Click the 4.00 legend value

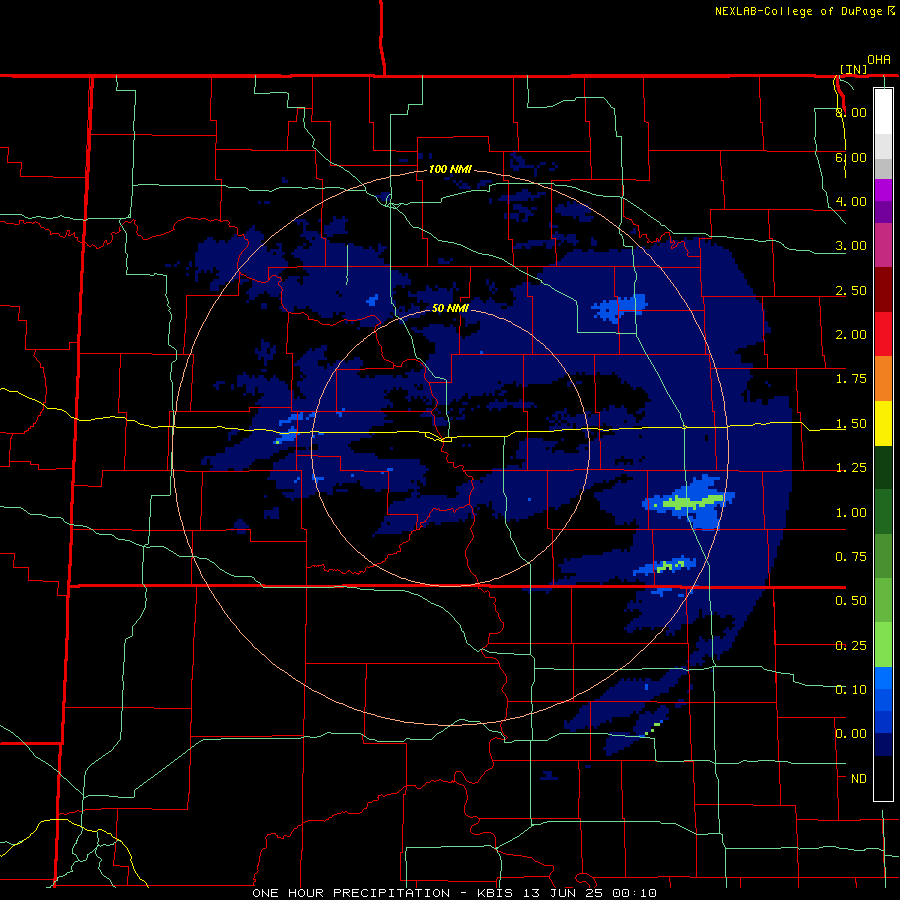(x=851, y=201)
